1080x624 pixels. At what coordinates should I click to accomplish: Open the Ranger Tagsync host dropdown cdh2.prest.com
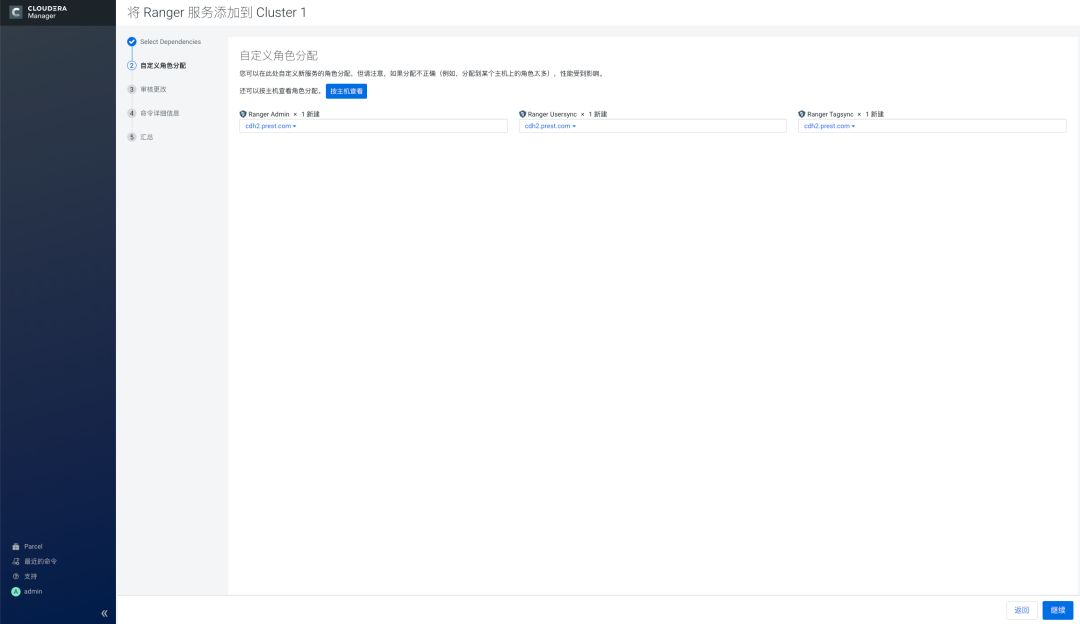829,126
